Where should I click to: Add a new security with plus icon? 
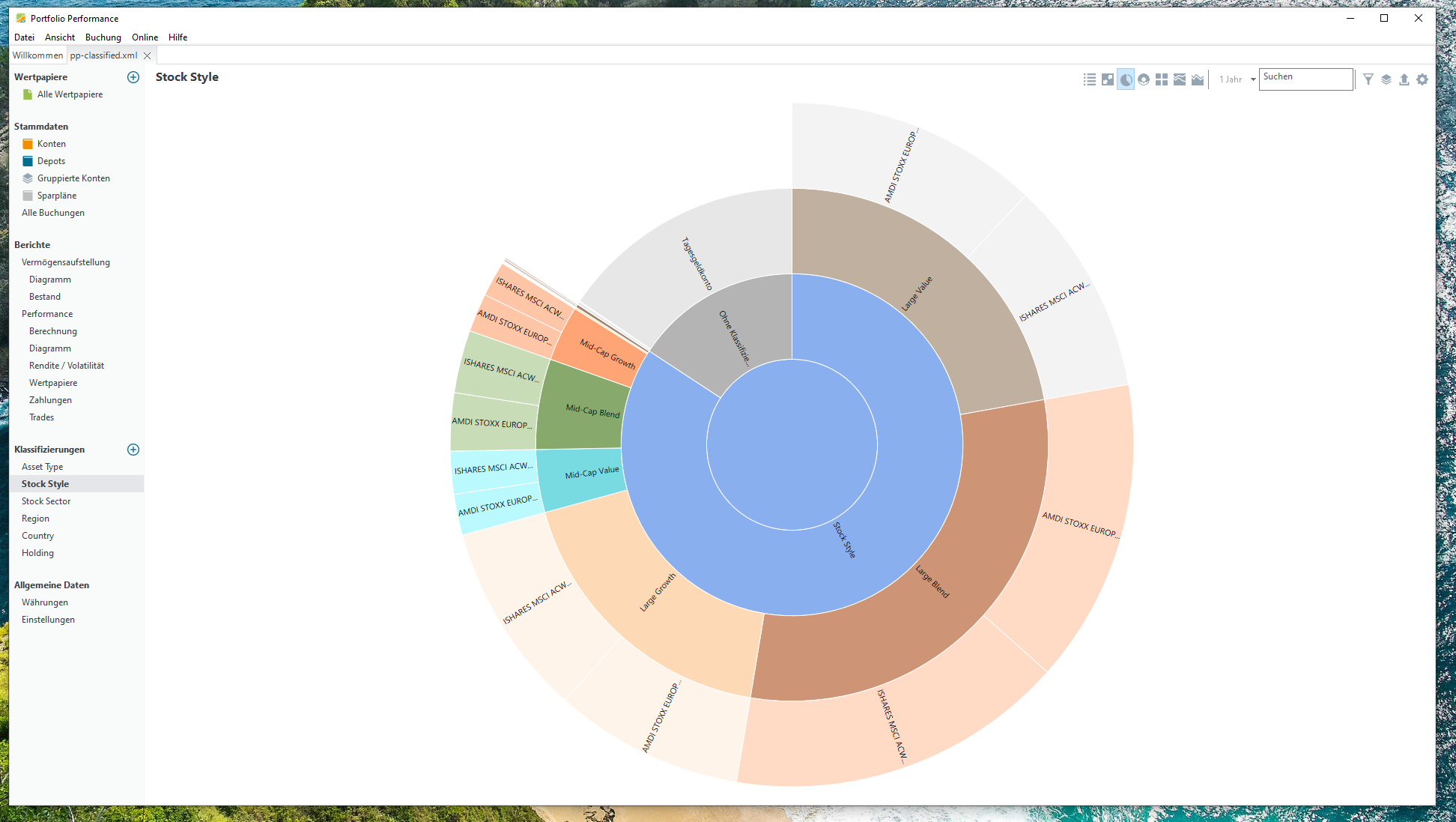[x=133, y=77]
